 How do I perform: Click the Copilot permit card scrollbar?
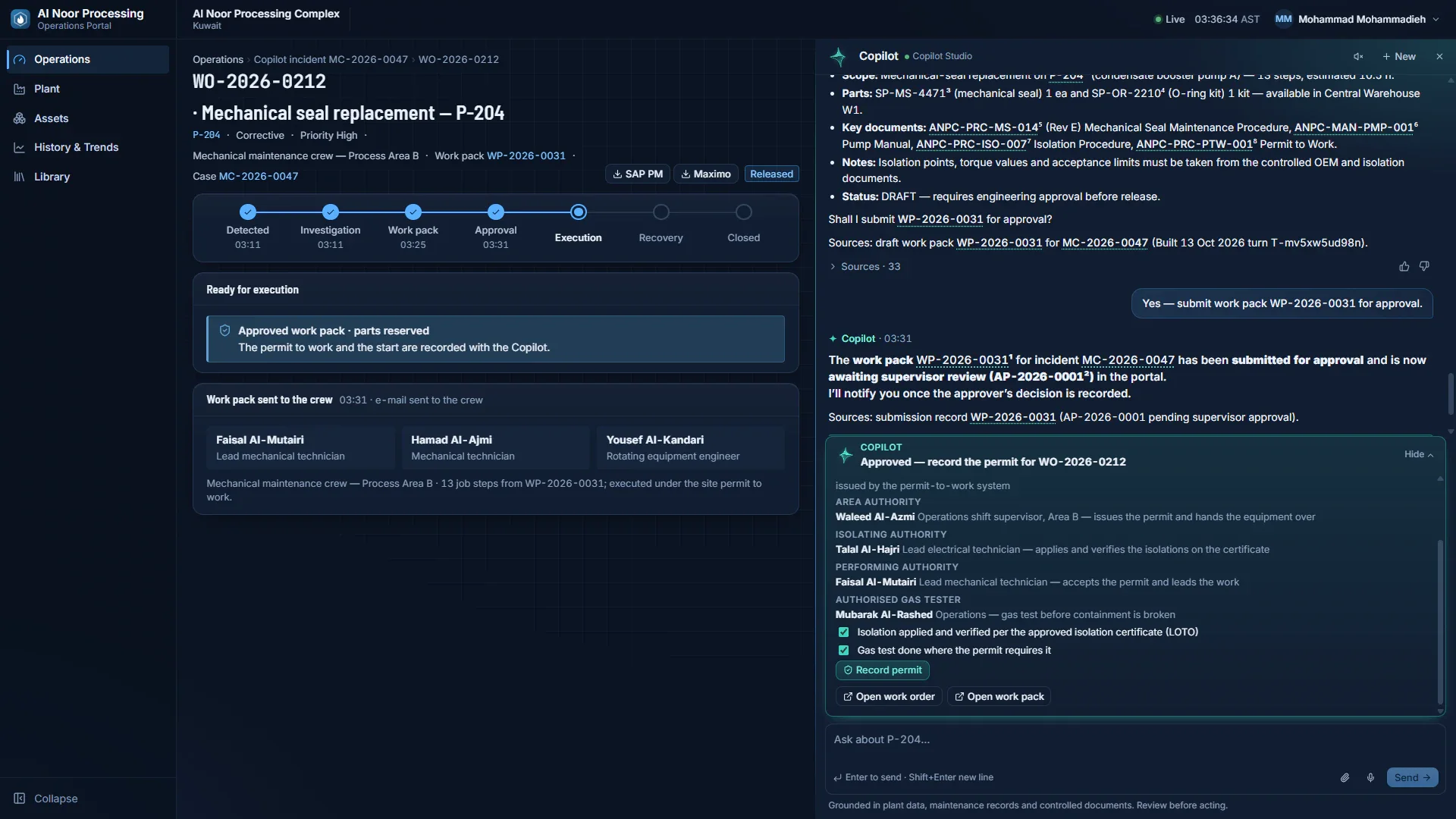(1440, 622)
